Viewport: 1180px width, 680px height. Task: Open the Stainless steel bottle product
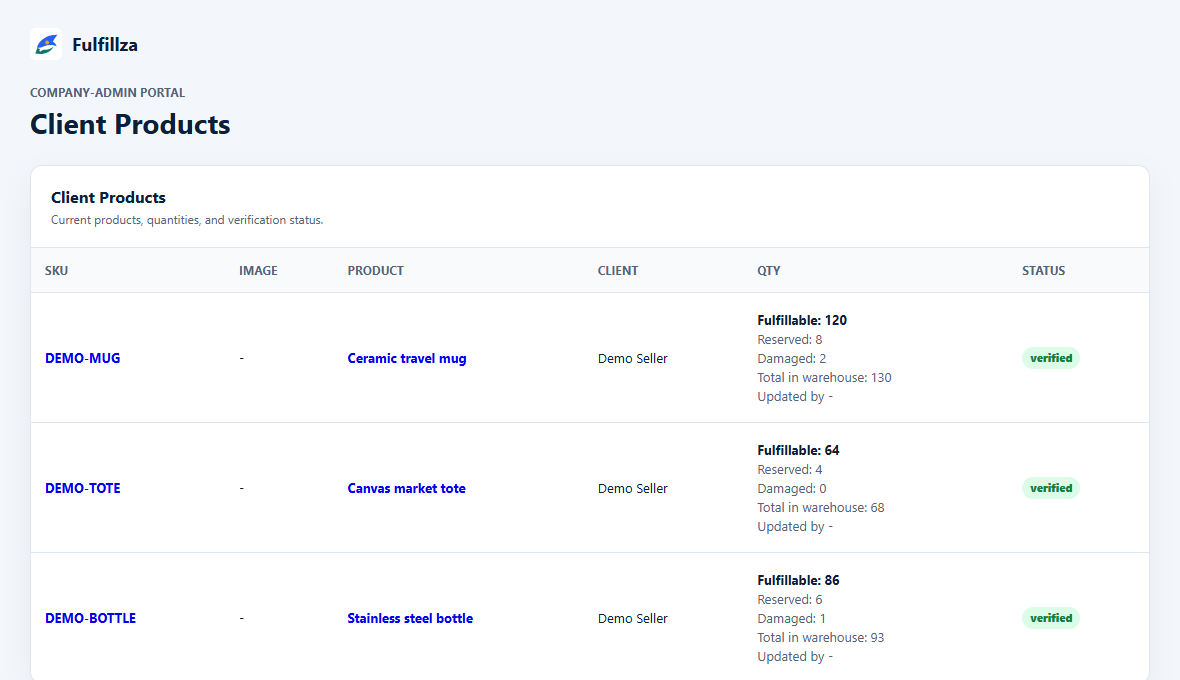tap(410, 618)
